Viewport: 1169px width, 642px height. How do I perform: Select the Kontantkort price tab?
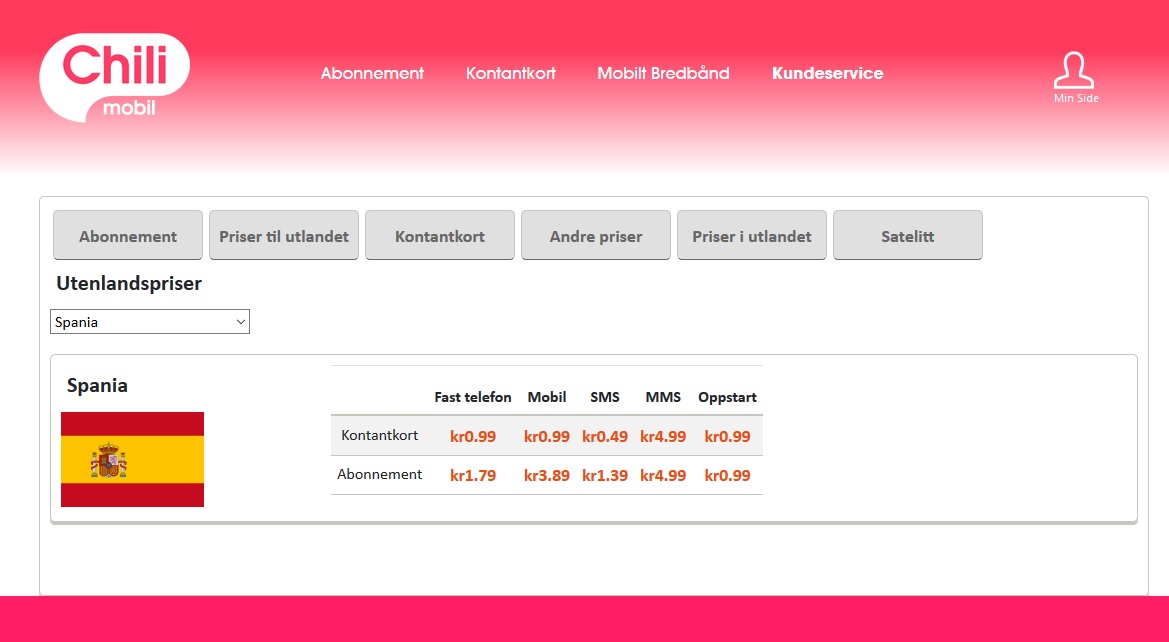(440, 236)
